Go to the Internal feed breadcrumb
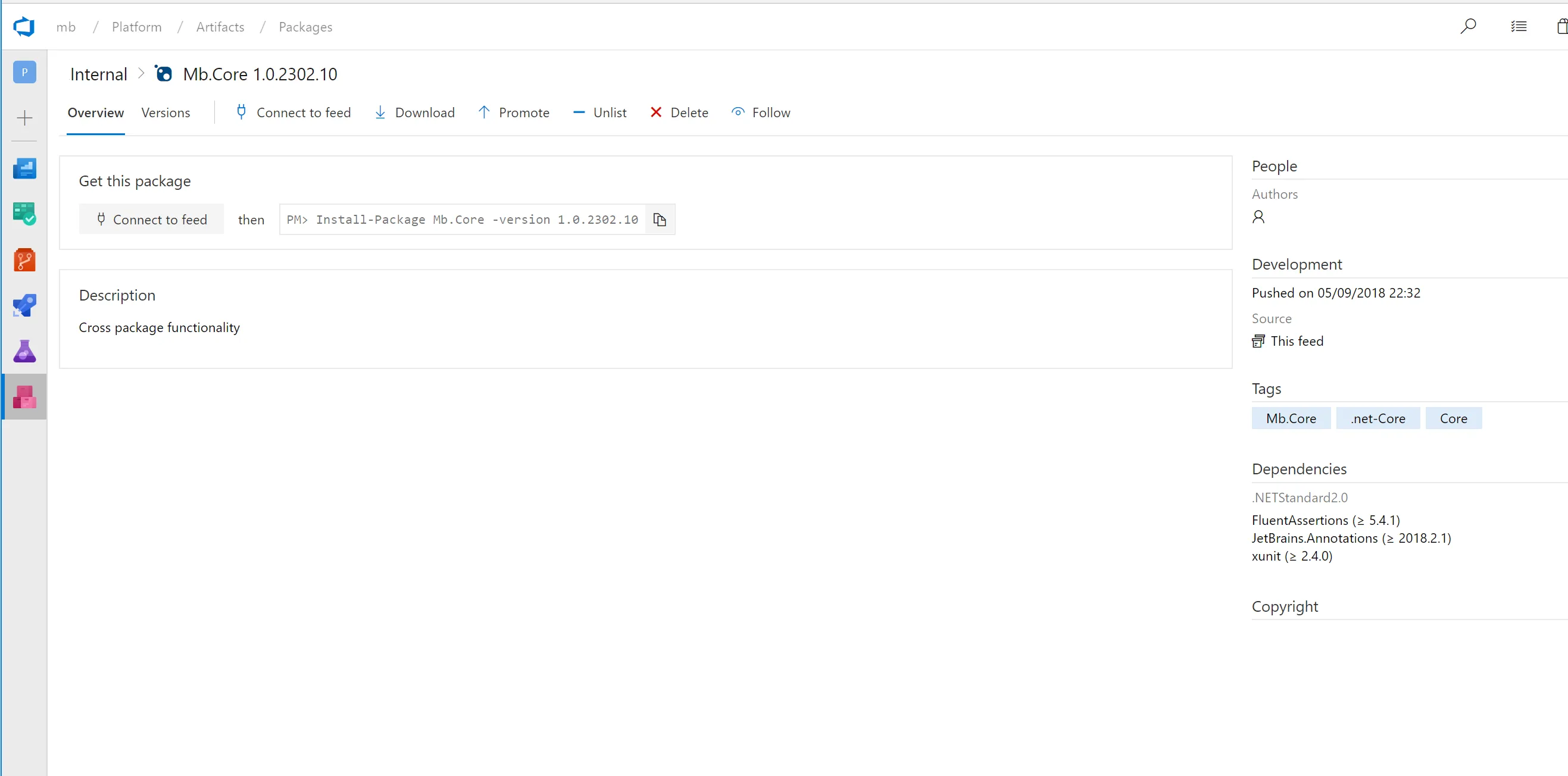This screenshot has width=1568, height=776. tap(99, 74)
